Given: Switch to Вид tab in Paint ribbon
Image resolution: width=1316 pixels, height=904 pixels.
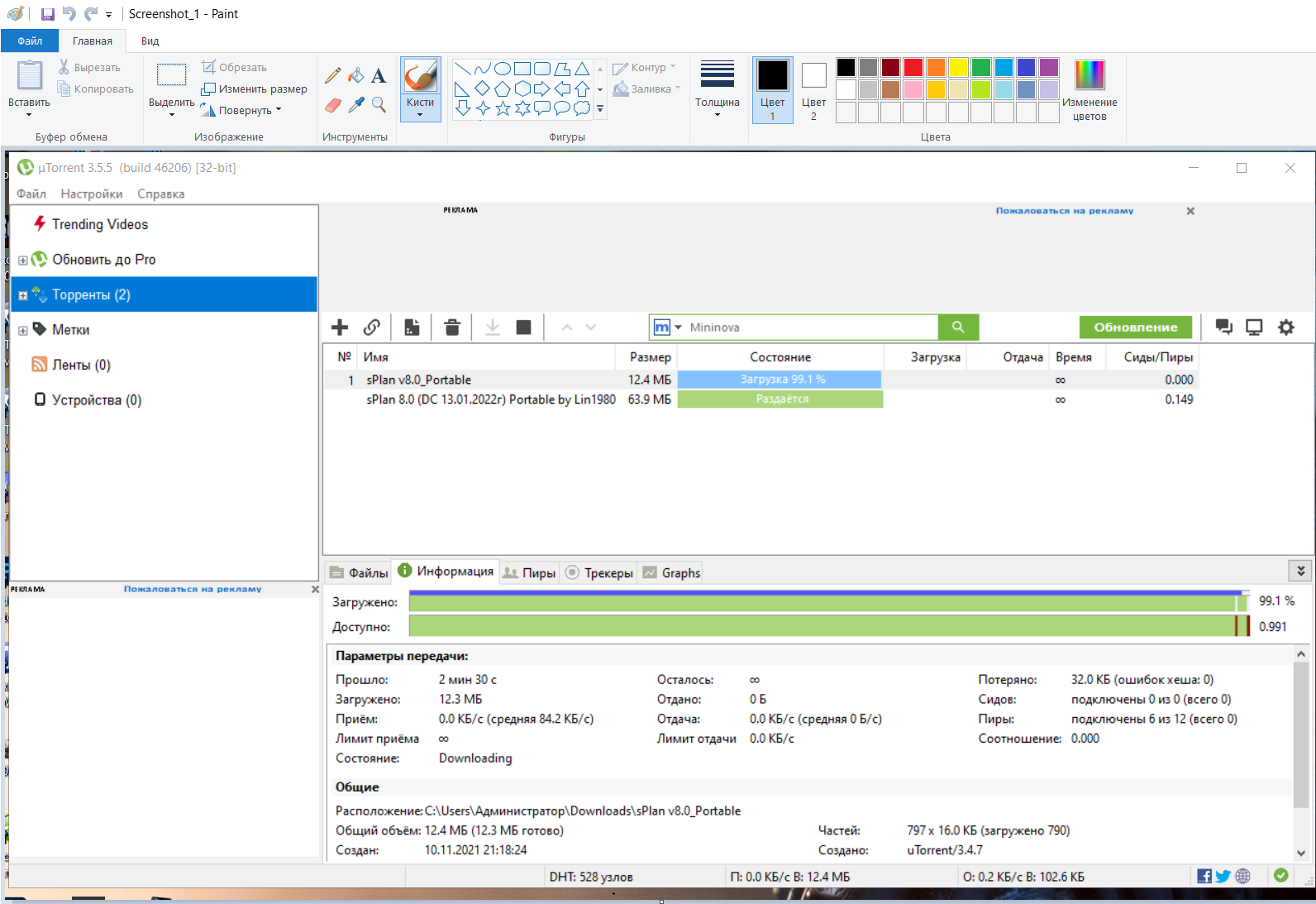Looking at the screenshot, I should coord(150,41).
